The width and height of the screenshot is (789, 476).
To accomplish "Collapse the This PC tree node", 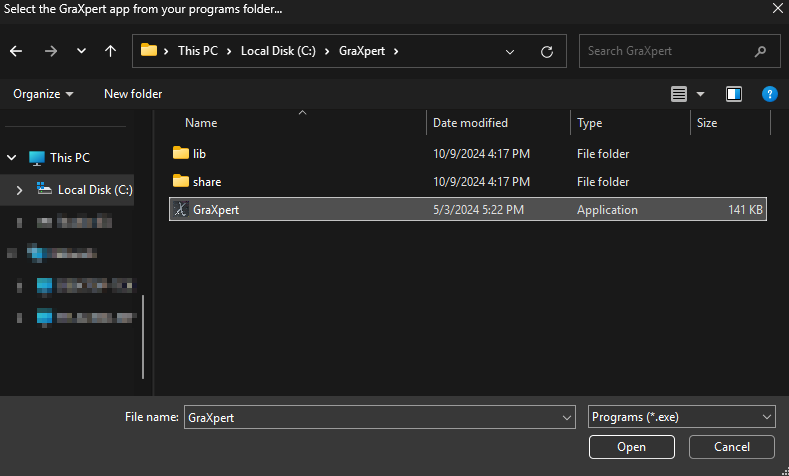I will (x=12, y=158).
